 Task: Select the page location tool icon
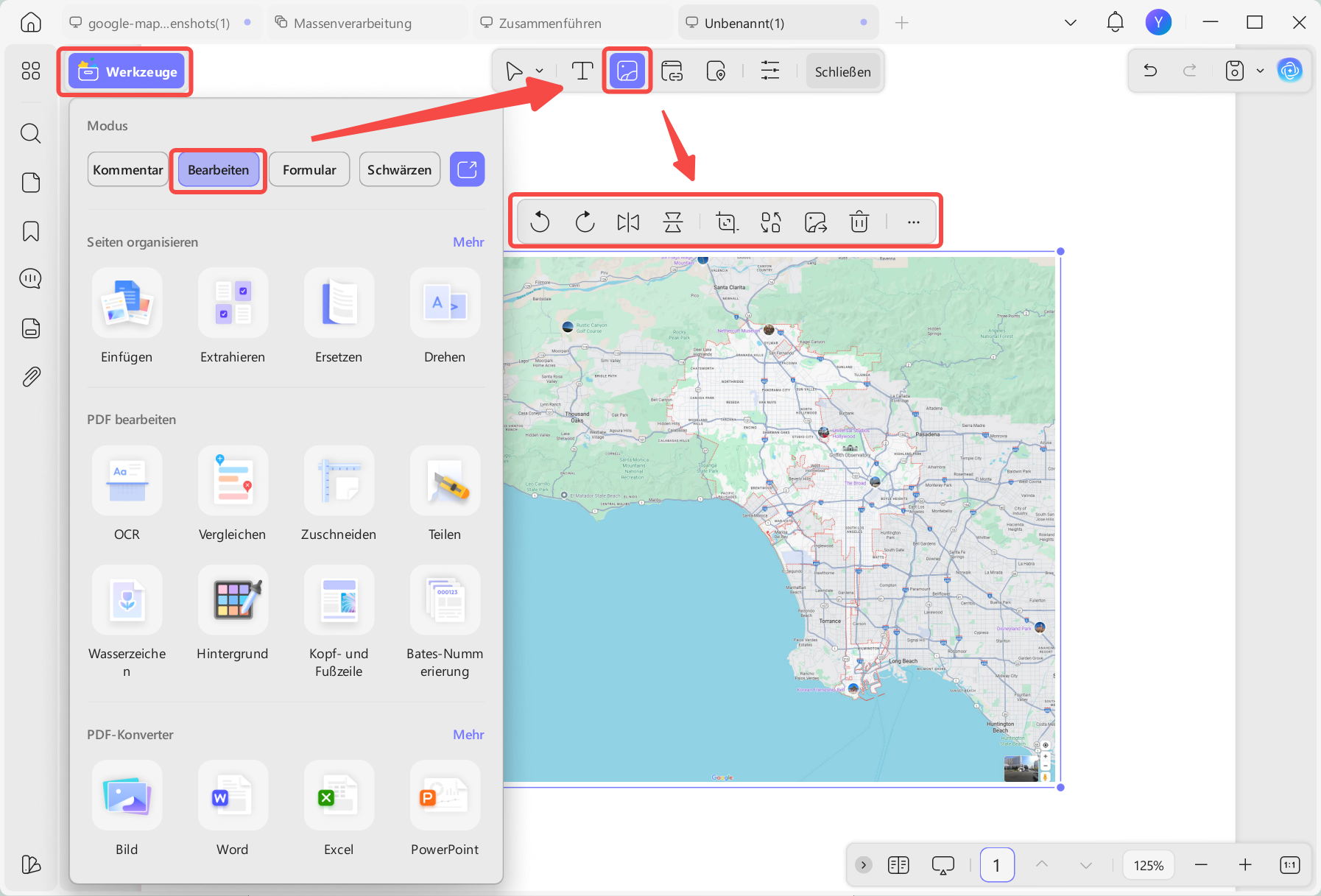[x=716, y=71]
